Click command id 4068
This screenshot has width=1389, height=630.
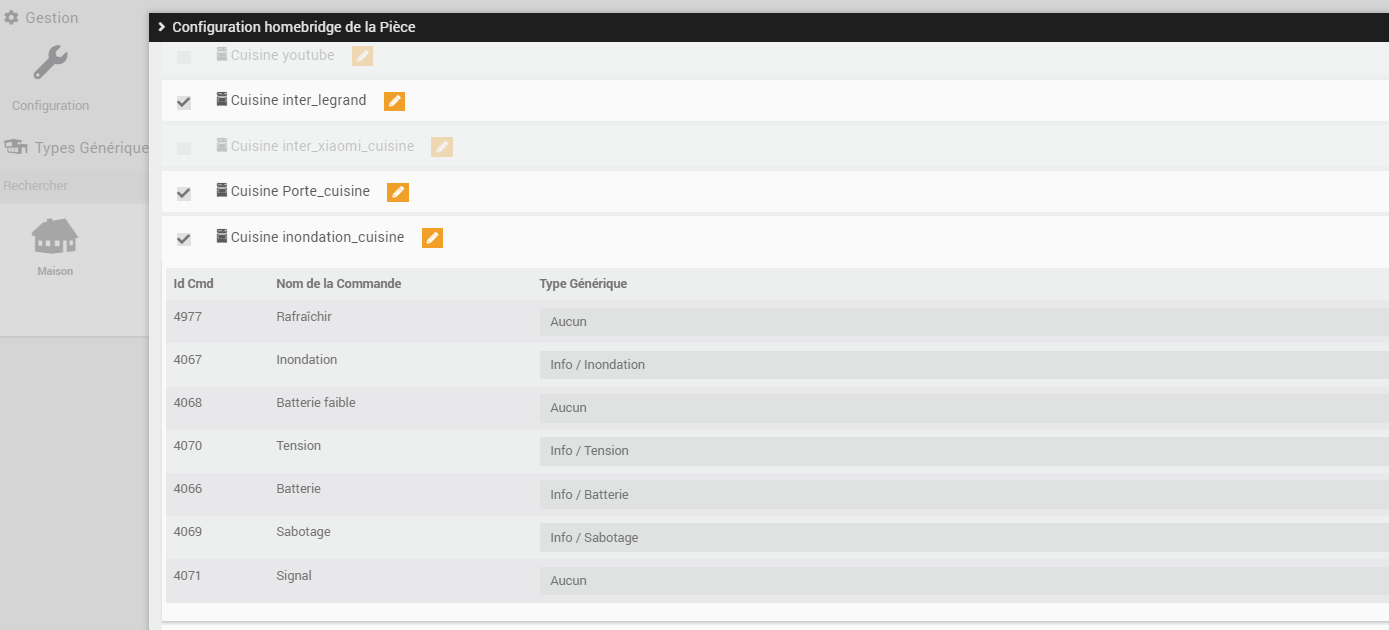[188, 403]
